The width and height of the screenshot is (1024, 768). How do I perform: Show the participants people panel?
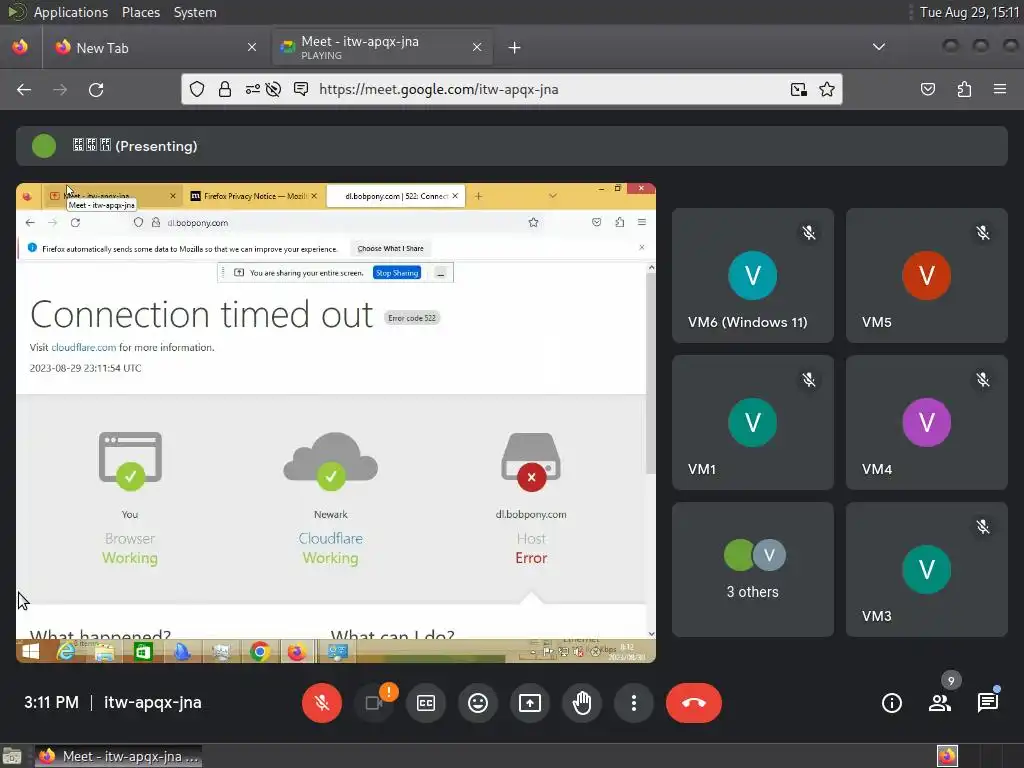(940, 703)
